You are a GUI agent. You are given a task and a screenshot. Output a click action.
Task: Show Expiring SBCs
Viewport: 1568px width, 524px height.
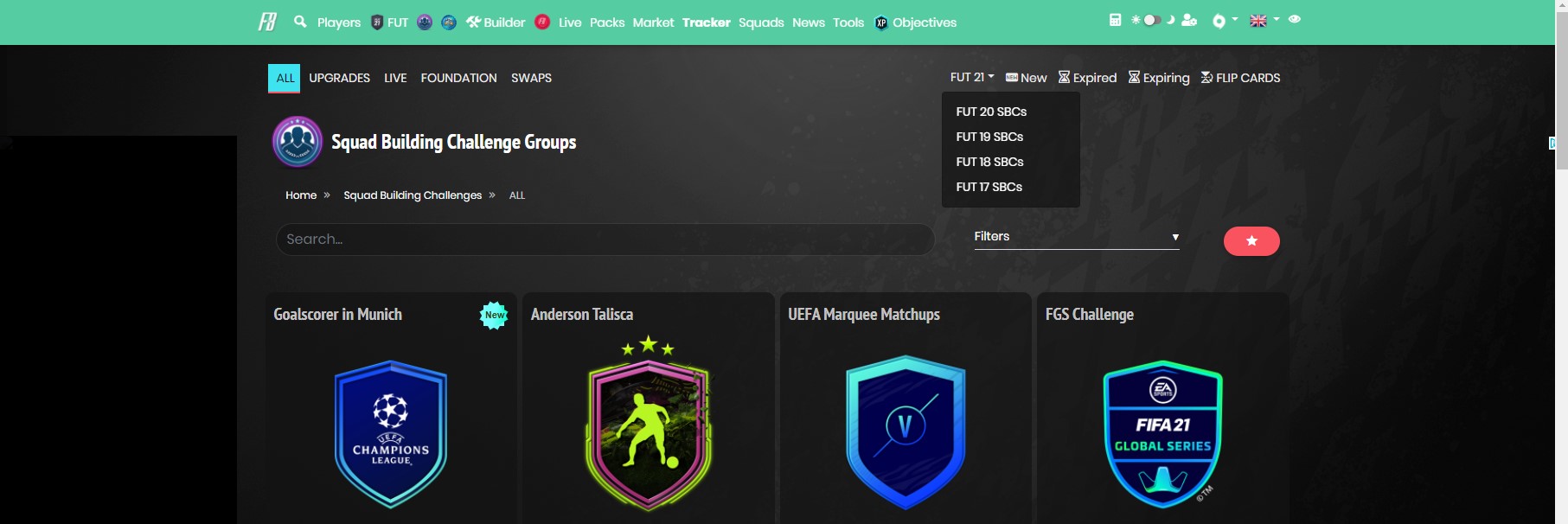click(x=1159, y=78)
